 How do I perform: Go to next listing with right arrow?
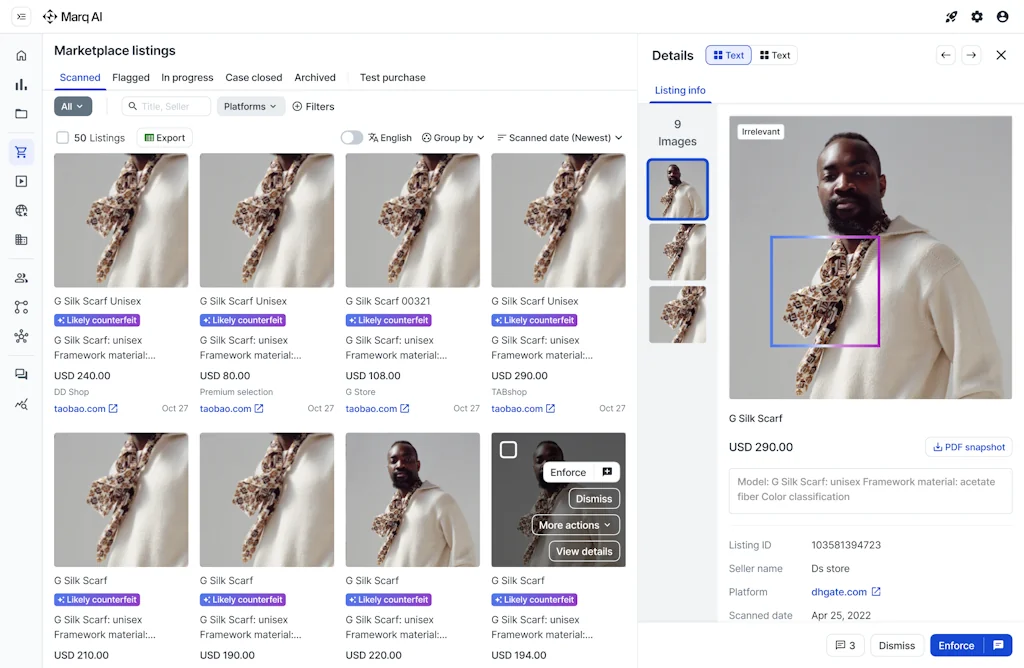point(971,56)
